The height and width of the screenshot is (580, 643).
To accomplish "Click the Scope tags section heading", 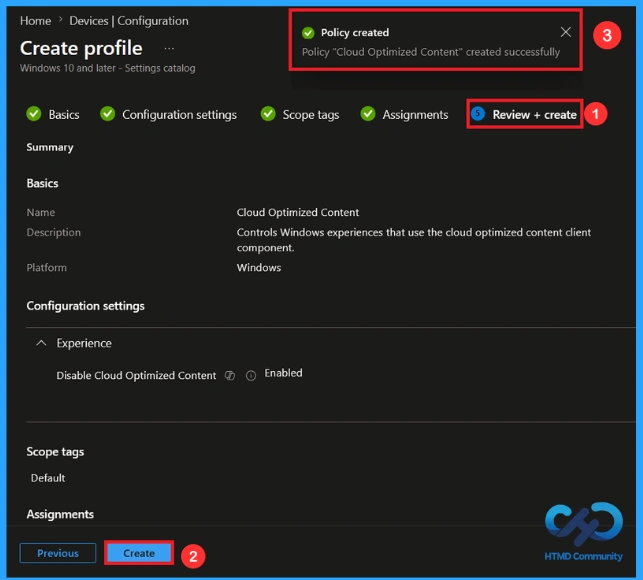I will pyautogui.click(x=55, y=452).
